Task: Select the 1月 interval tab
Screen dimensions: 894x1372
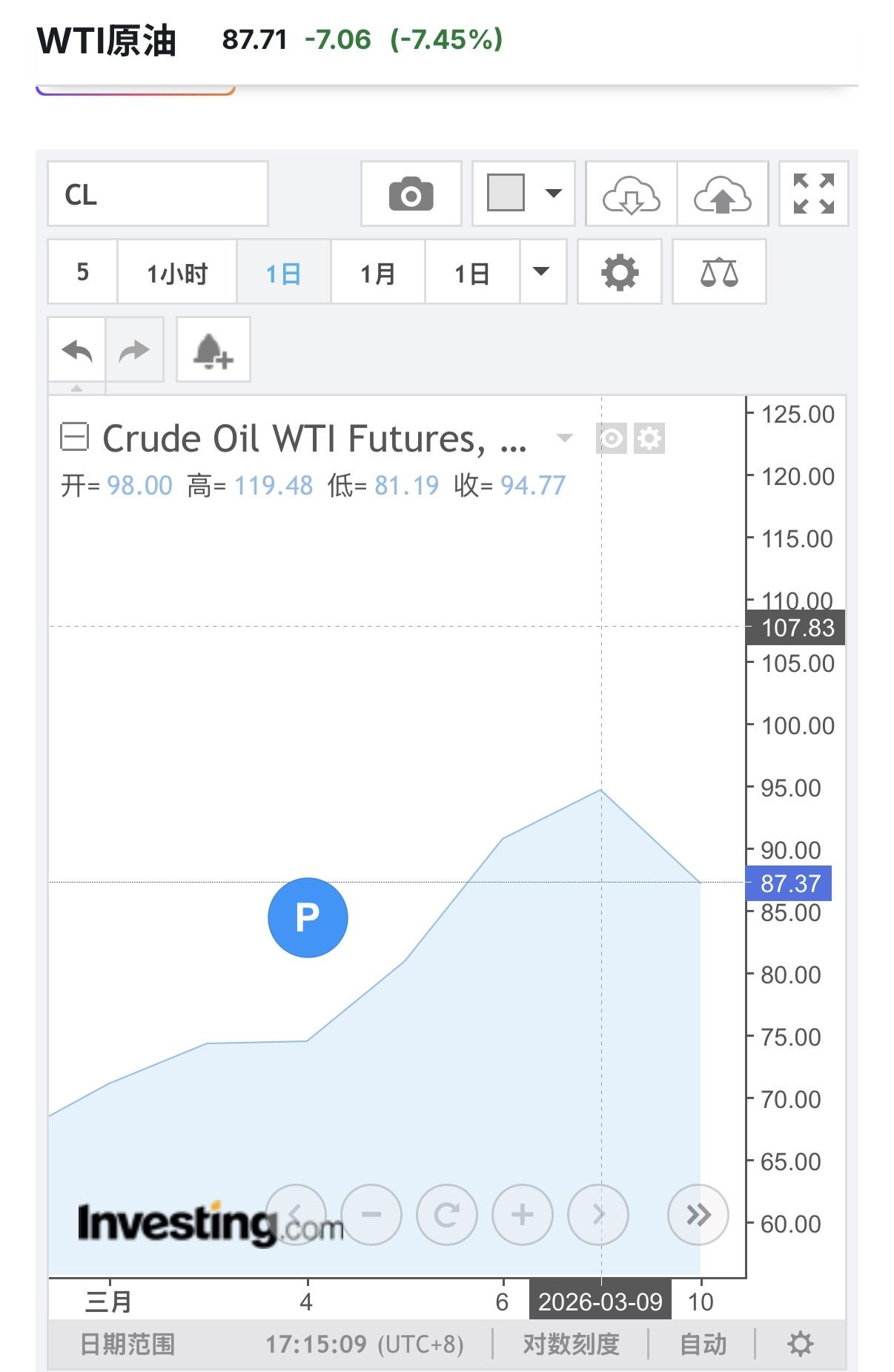Action: coord(377,273)
